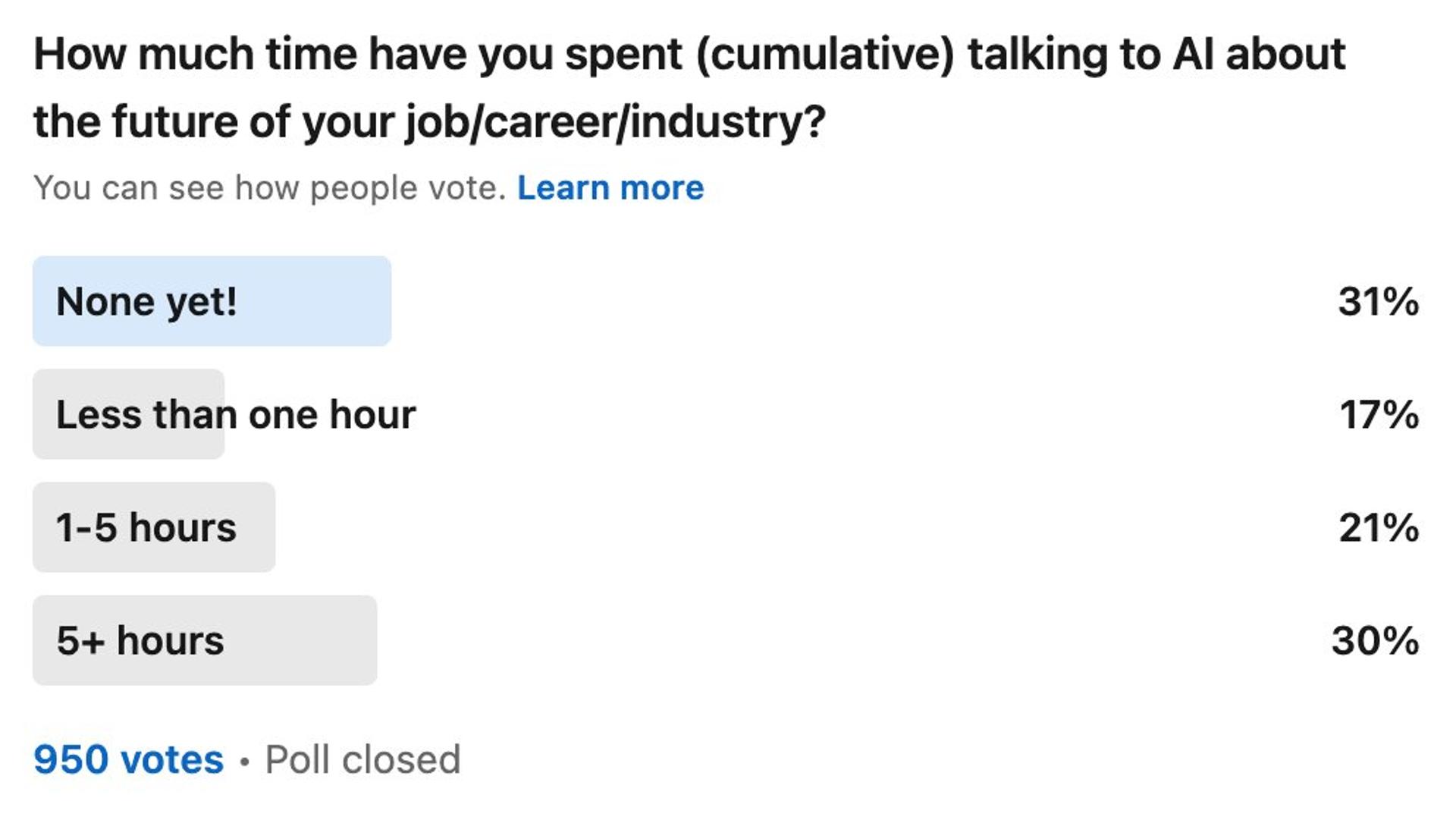
Task: Click the 17% result percentage
Action: (x=1379, y=414)
